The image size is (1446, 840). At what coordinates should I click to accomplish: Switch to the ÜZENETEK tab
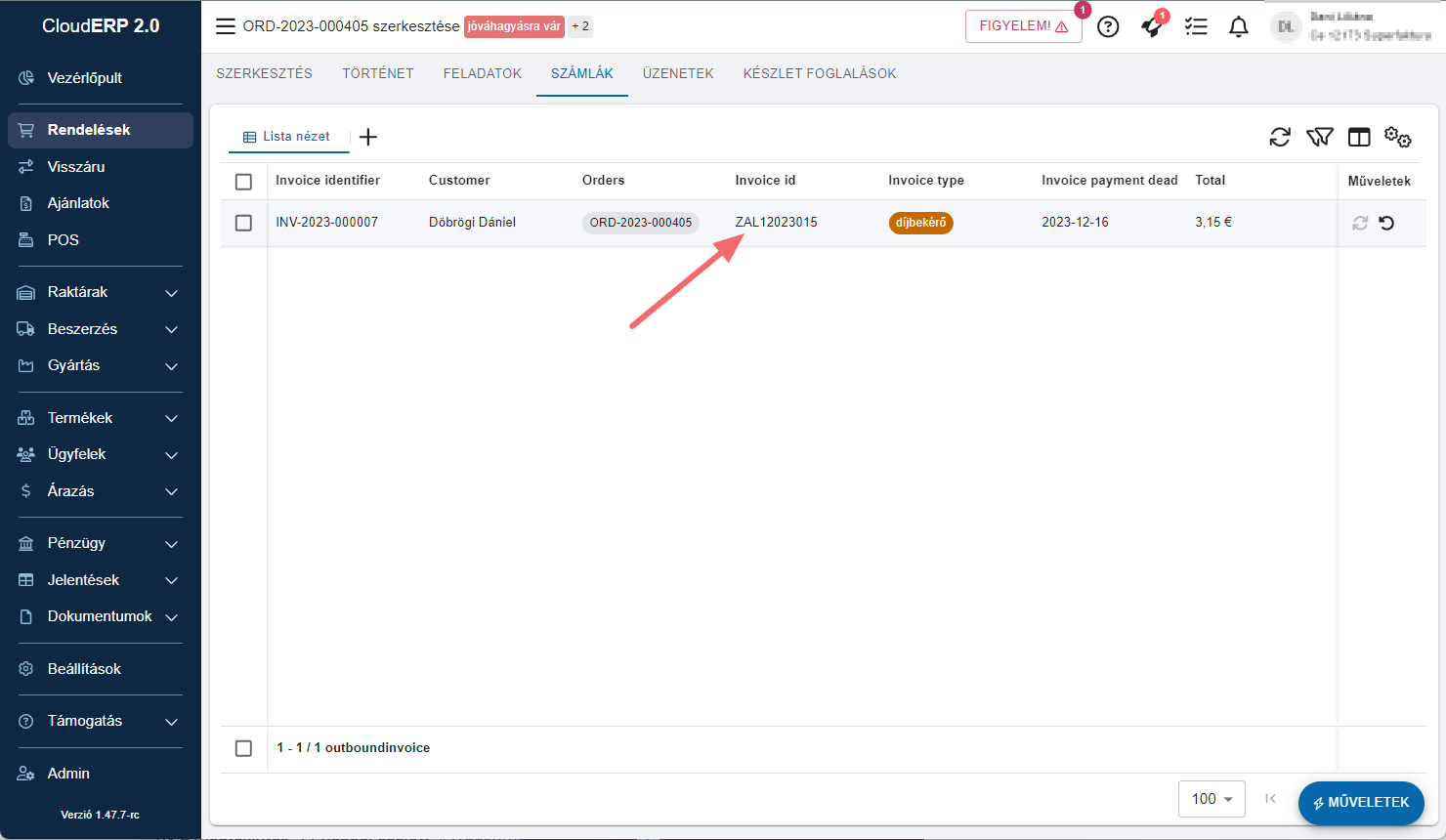(678, 73)
